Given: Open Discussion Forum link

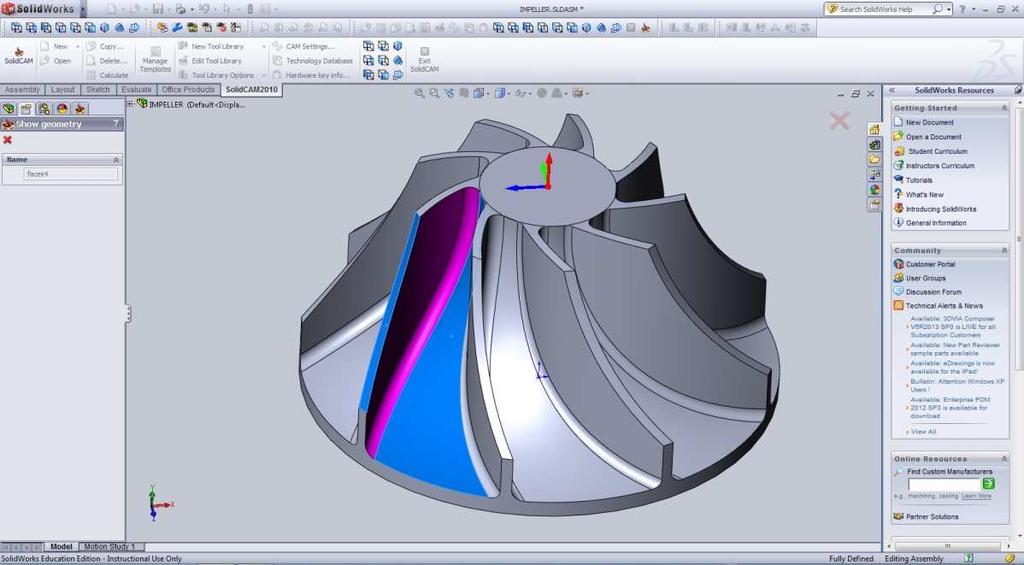Looking at the screenshot, I should (933, 291).
